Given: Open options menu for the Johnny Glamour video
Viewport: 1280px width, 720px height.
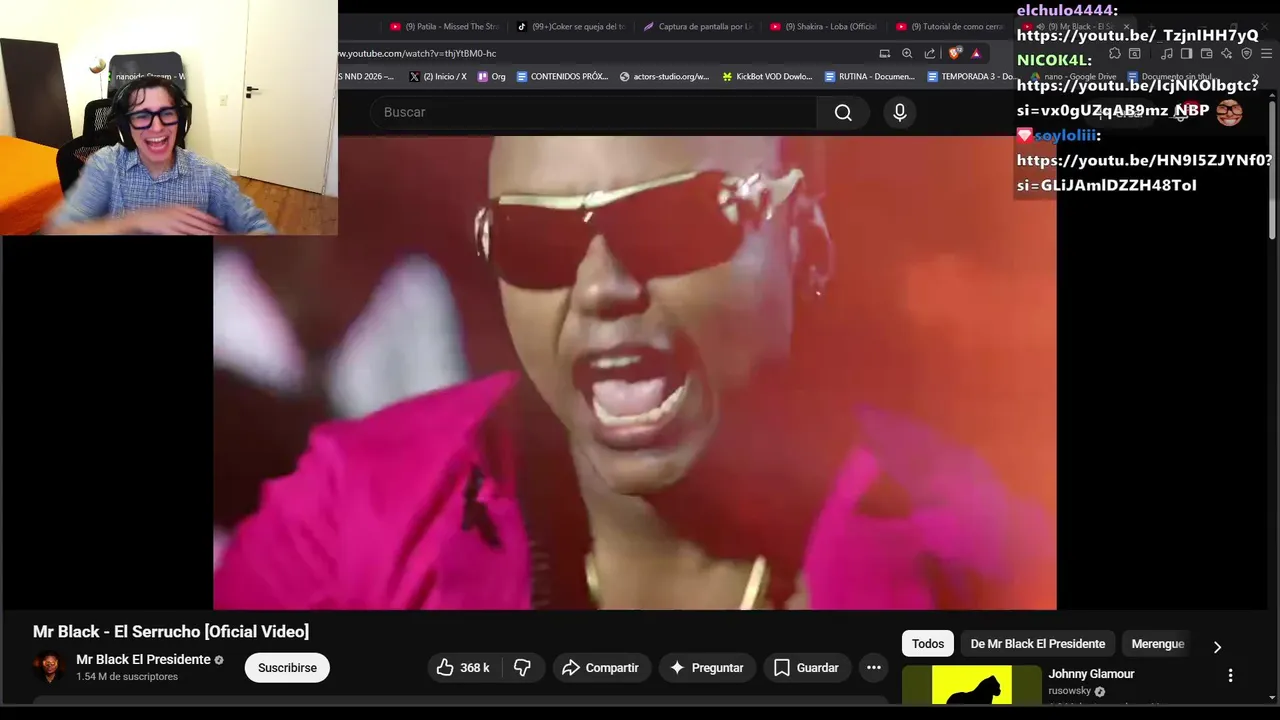Looking at the screenshot, I should pos(1230,676).
